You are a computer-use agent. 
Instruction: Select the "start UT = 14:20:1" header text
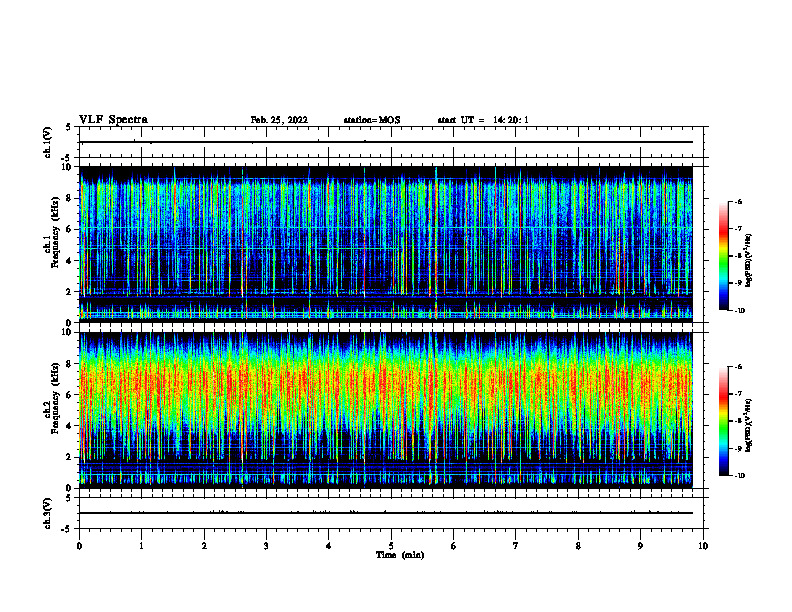[483, 120]
